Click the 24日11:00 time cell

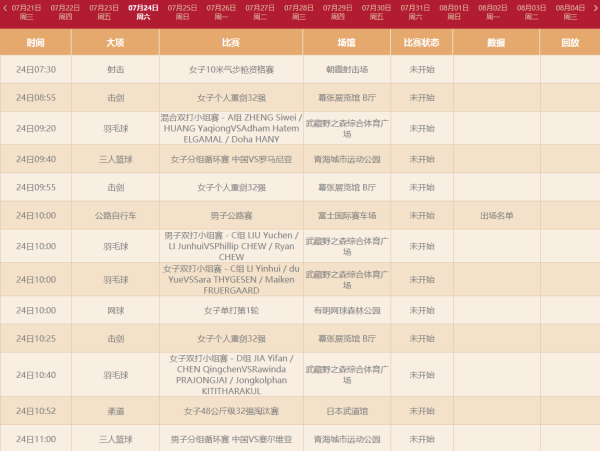36,440
